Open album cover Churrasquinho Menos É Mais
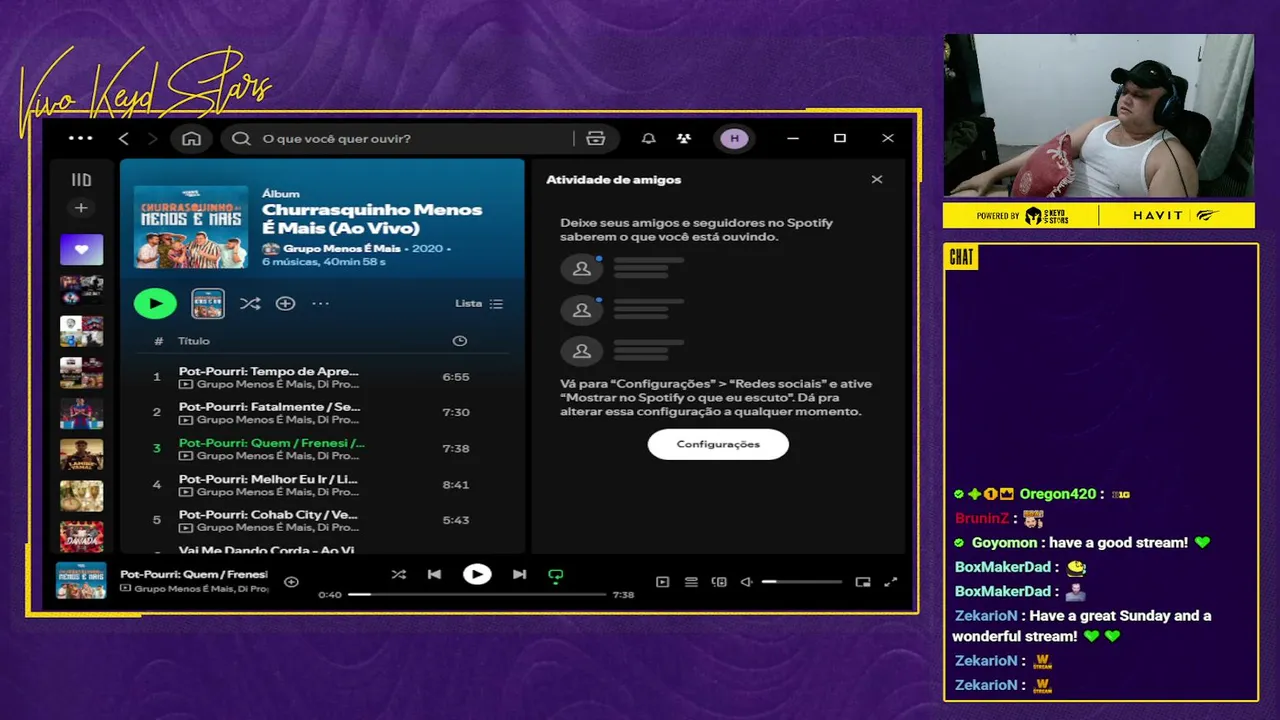 (x=191, y=227)
